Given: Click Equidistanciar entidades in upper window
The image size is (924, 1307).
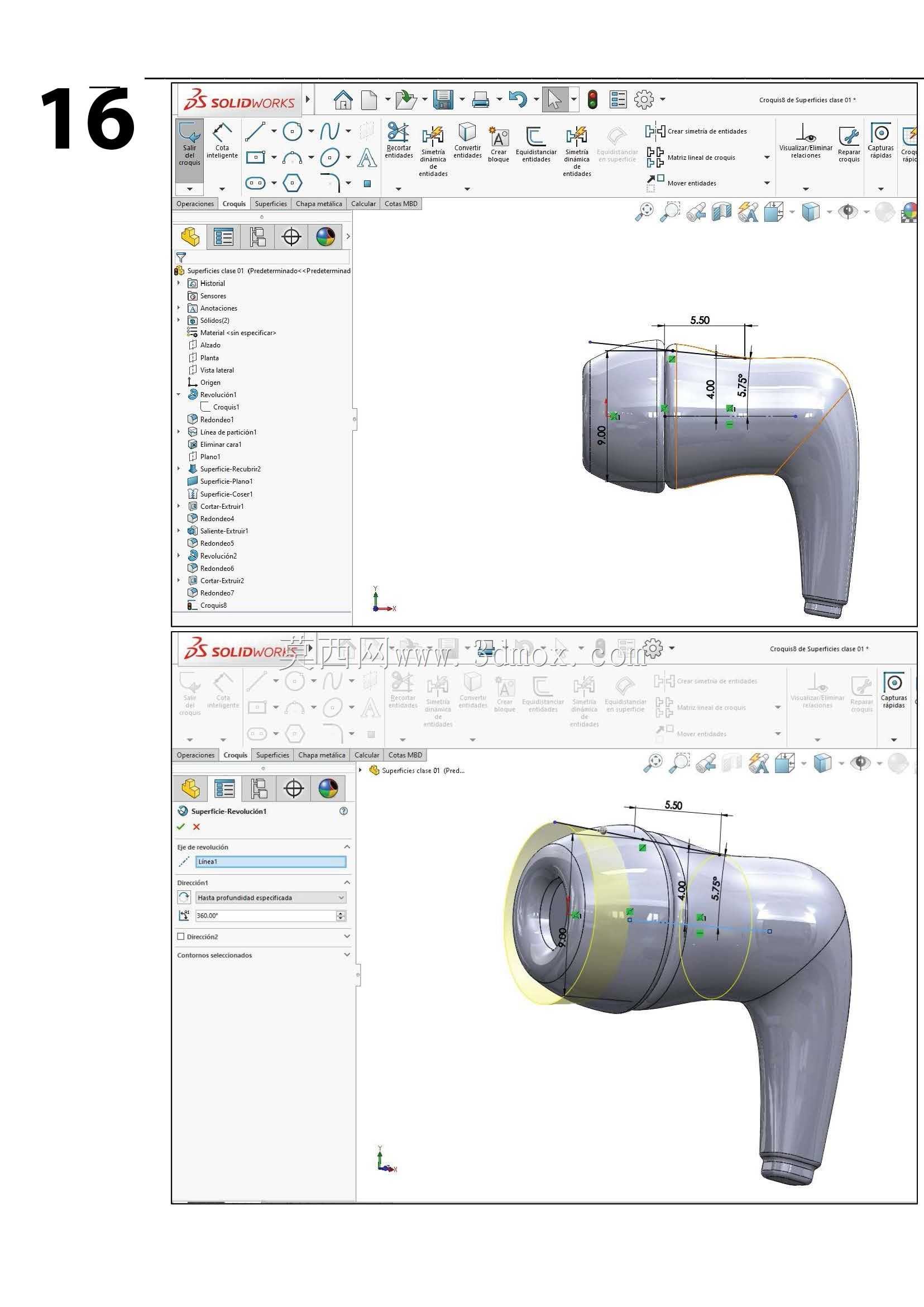Looking at the screenshot, I should [x=536, y=144].
